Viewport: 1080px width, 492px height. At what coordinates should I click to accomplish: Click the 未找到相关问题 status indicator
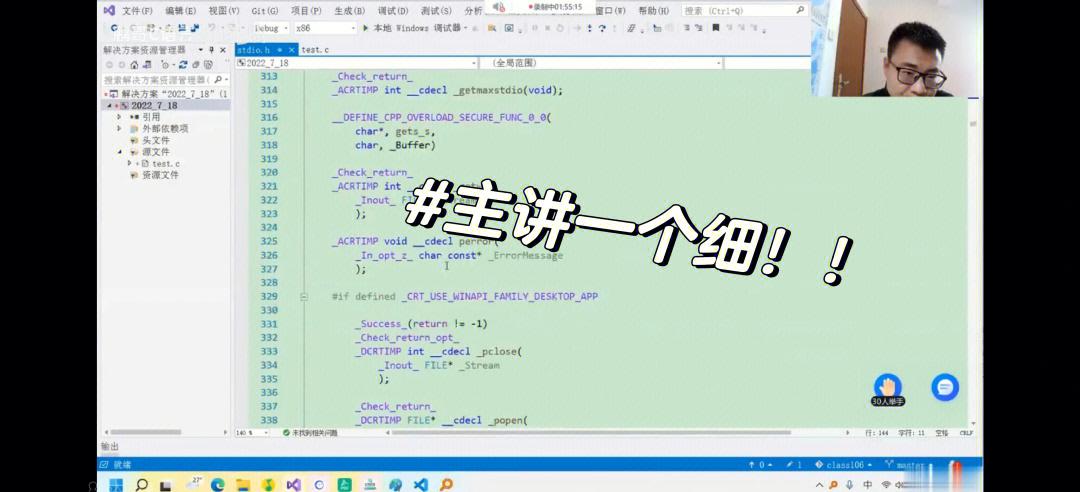310,433
